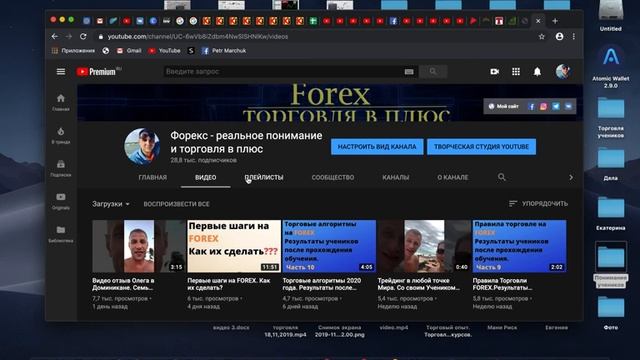Open the 0:40 beach video thumbnail
This screenshot has width=640, height=360.
[424, 246]
